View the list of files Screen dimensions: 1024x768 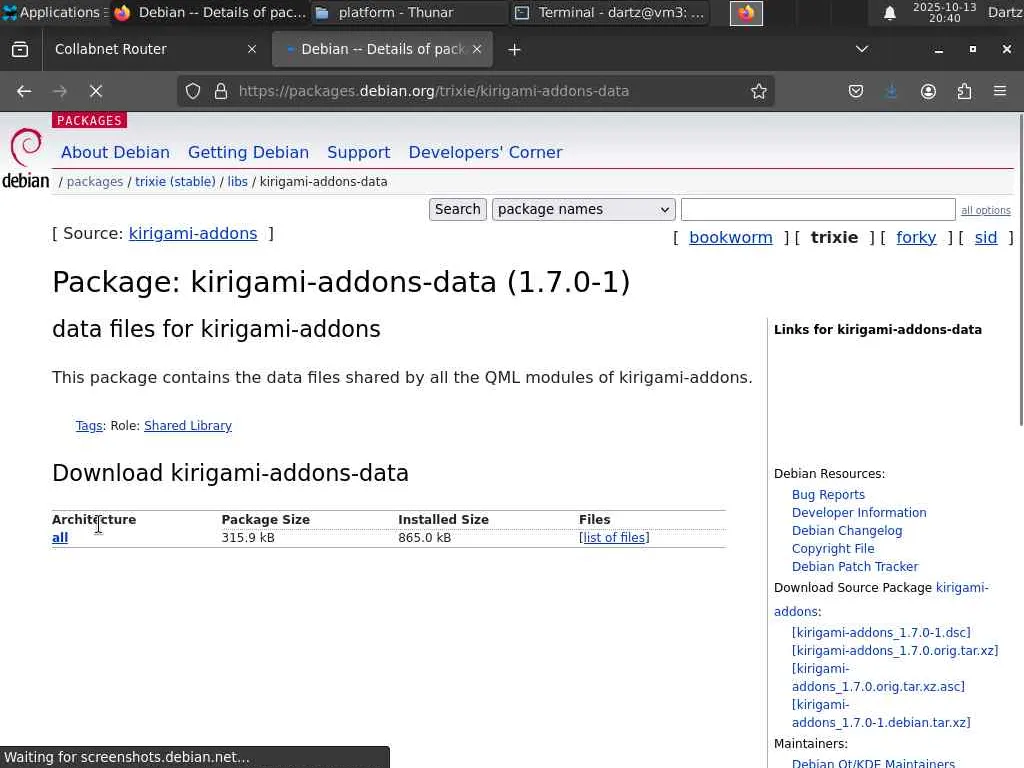coord(614,537)
